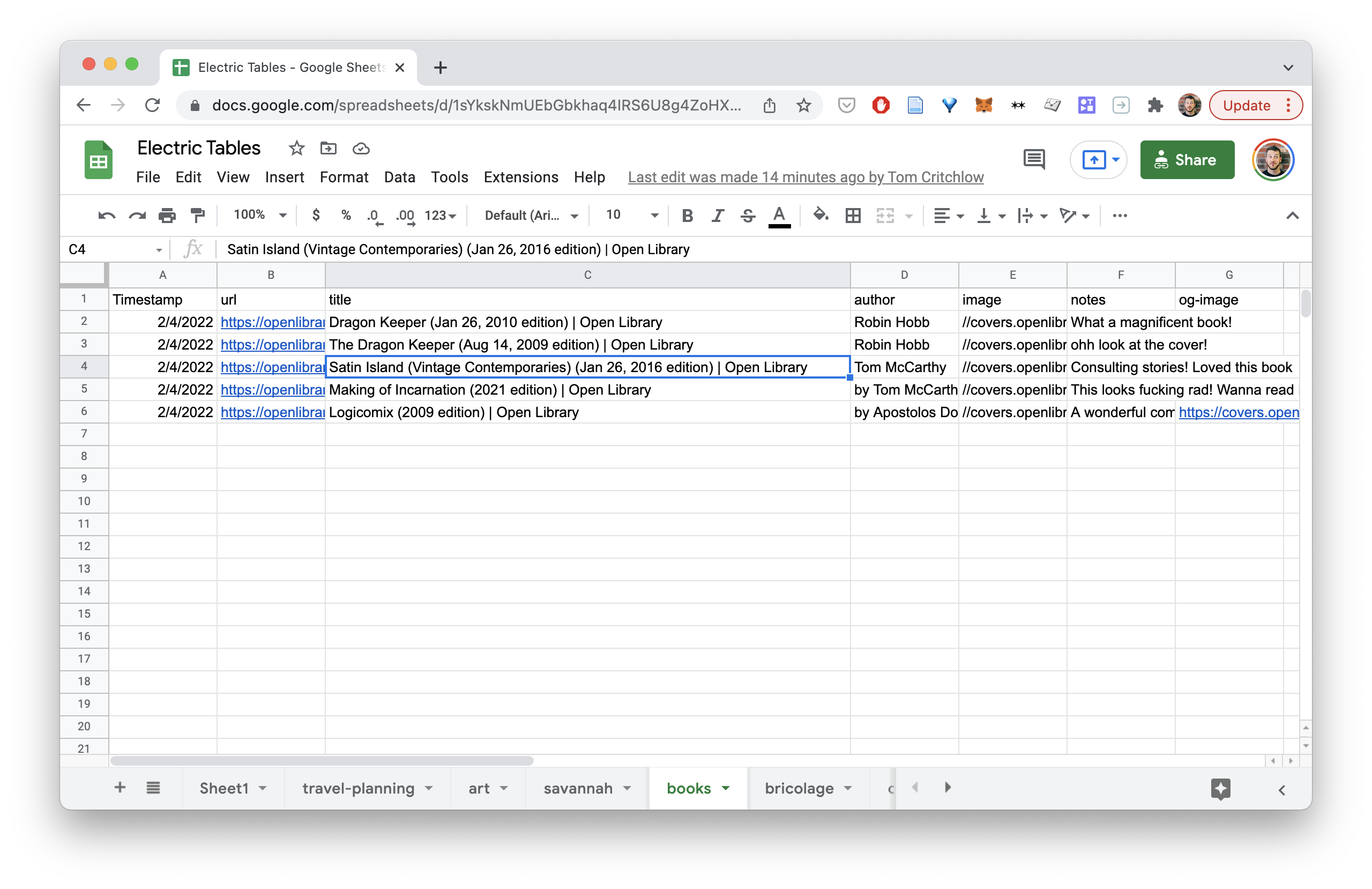Open the url link in row 2
This screenshot has height=889, width=1372.
[x=272, y=322]
